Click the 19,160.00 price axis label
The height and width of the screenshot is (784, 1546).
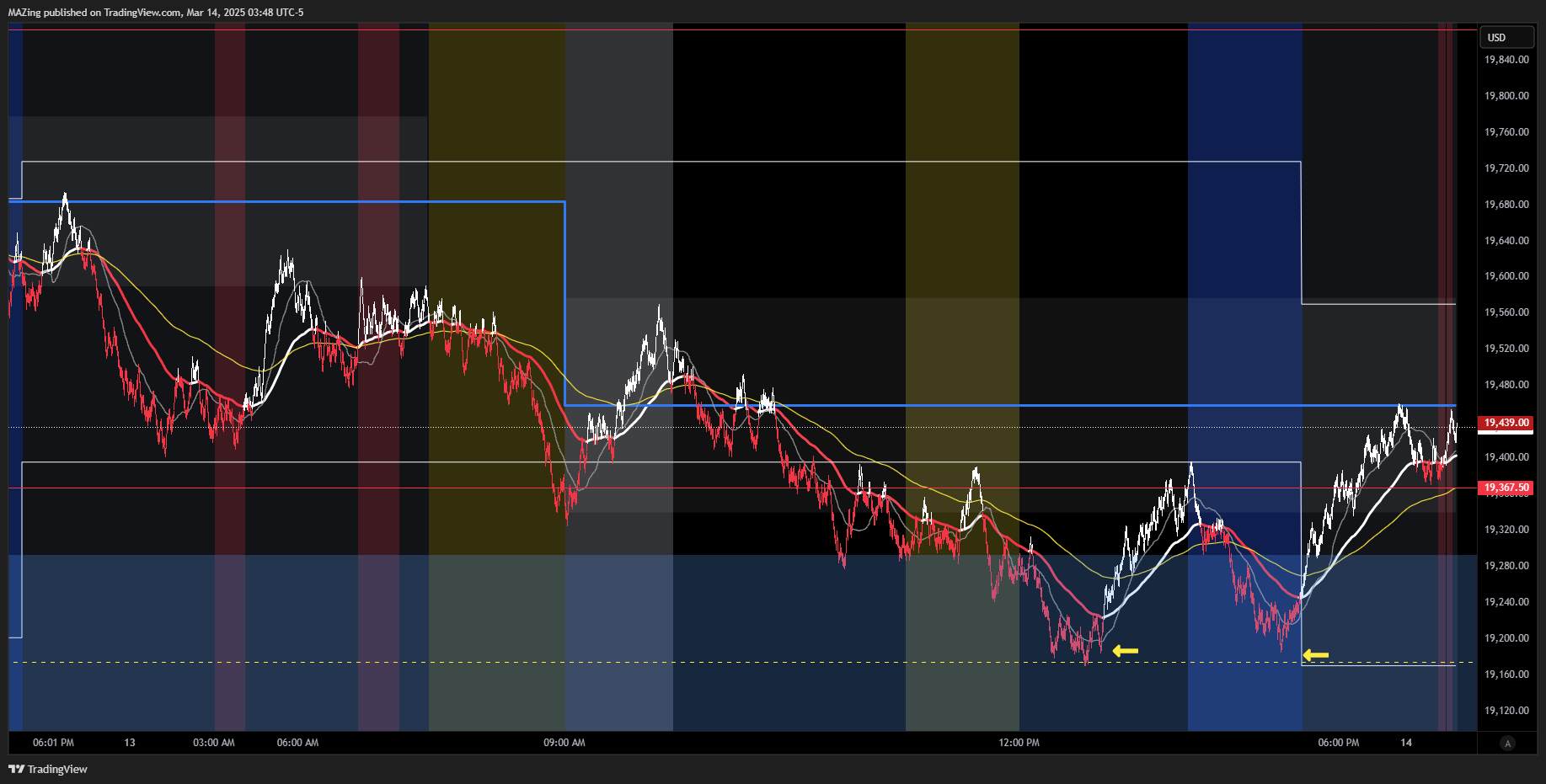click(x=1506, y=675)
